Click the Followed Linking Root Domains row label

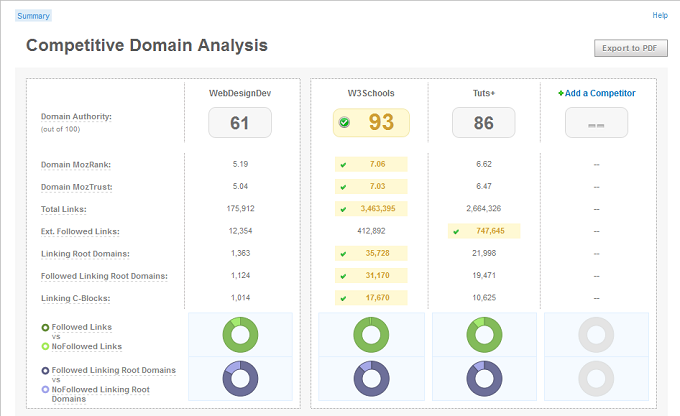(x=104, y=276)
